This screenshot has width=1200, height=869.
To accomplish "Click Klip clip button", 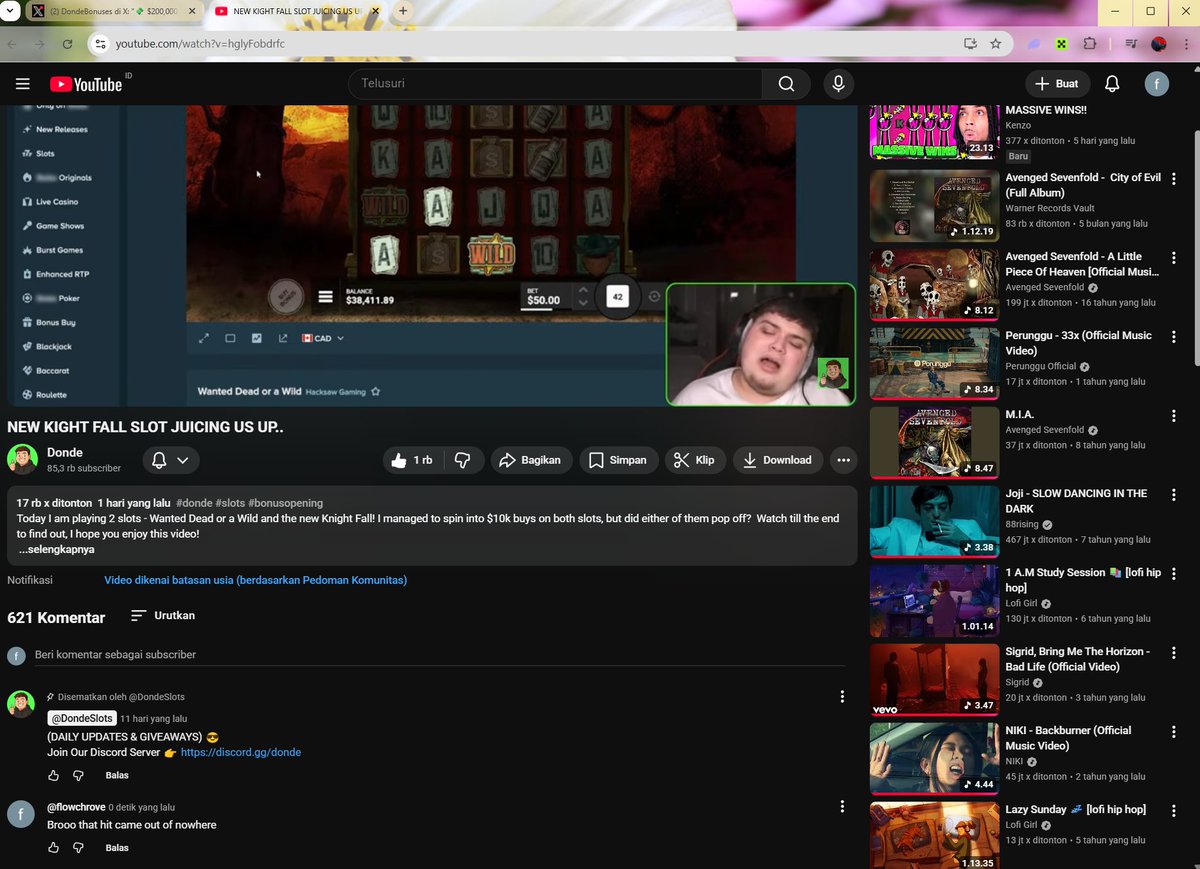I will [x=695, y=460].
